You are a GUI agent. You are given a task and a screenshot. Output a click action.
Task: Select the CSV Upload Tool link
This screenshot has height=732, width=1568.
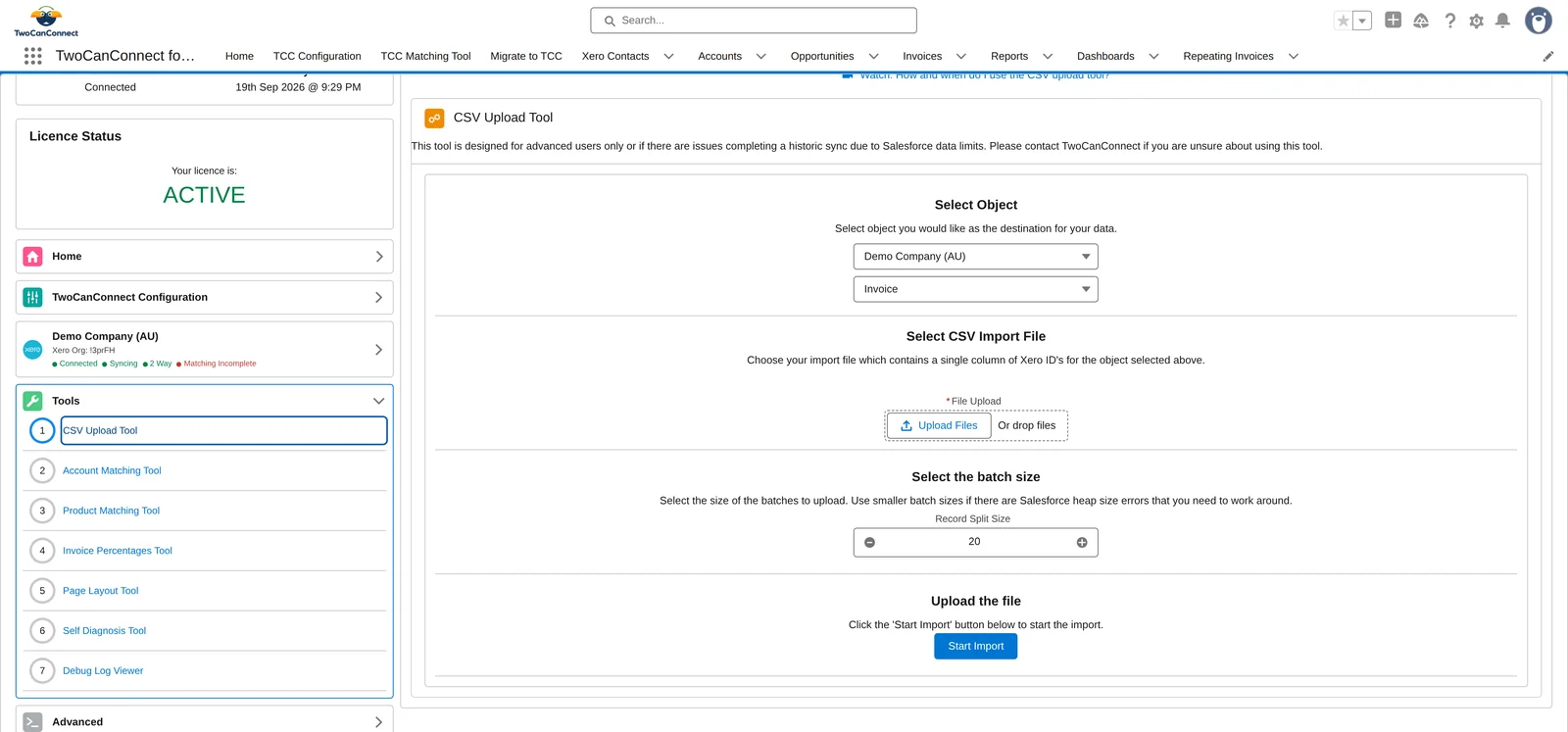[x=100, y=430]
